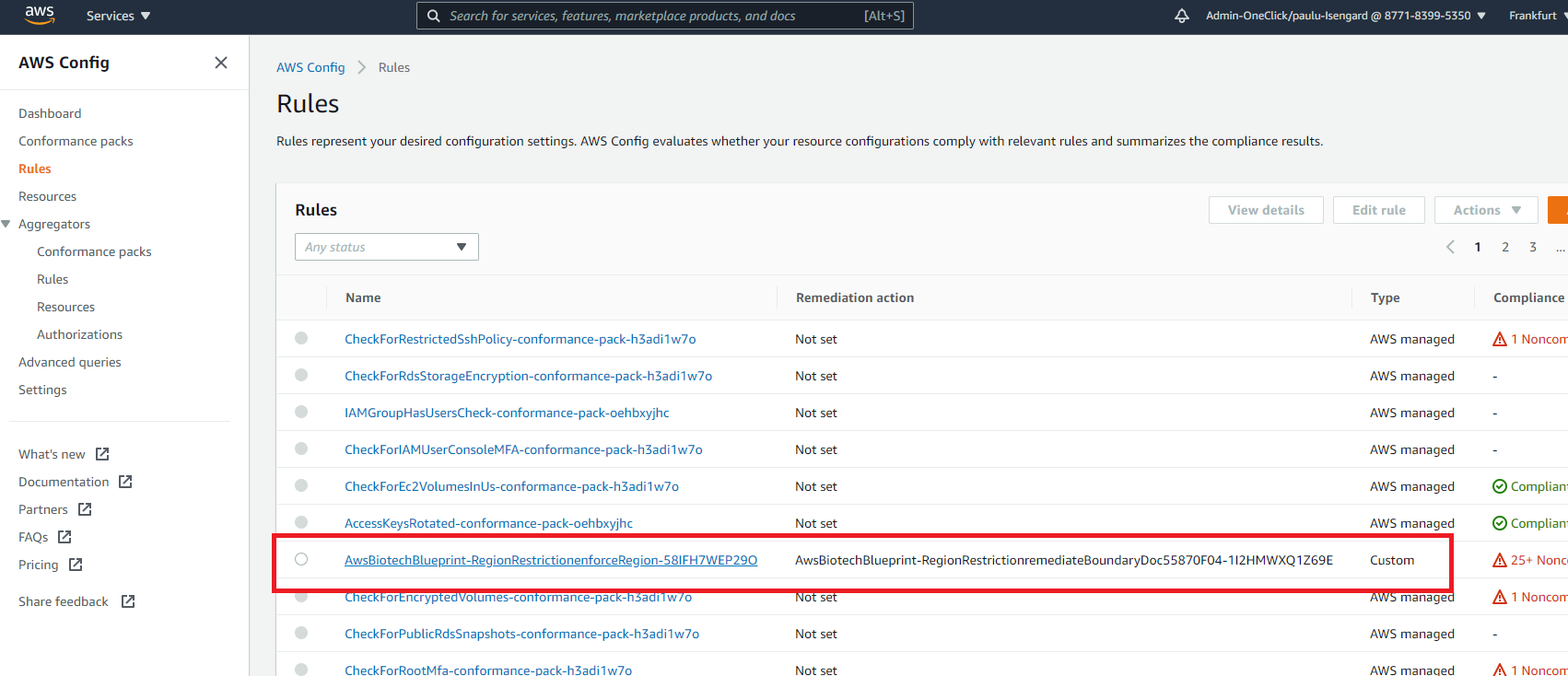Go to page 3 of rules
1568x676 pixels.
point(1533,247)
